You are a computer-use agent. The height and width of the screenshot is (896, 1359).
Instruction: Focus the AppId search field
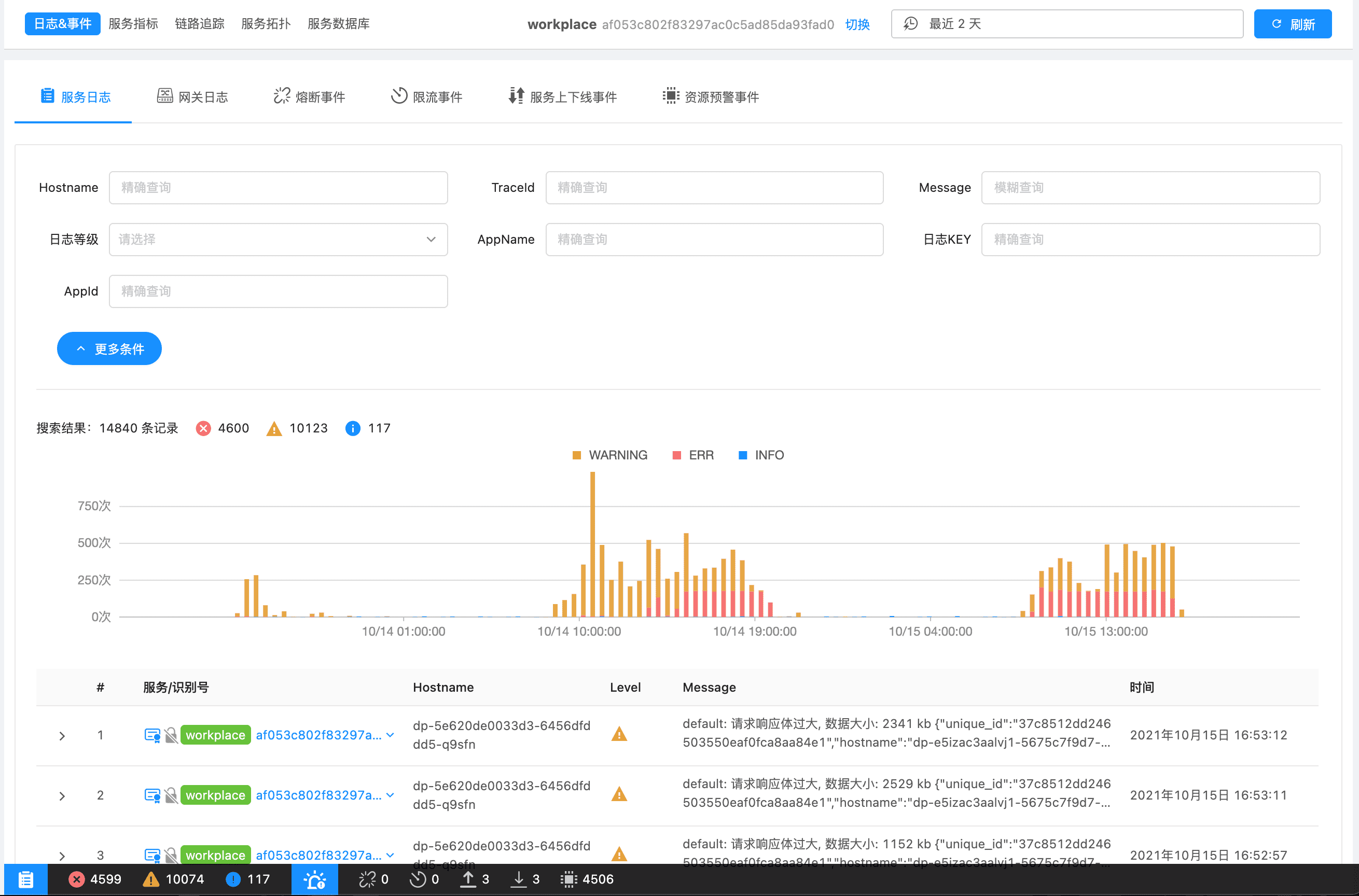coord(279,291)
